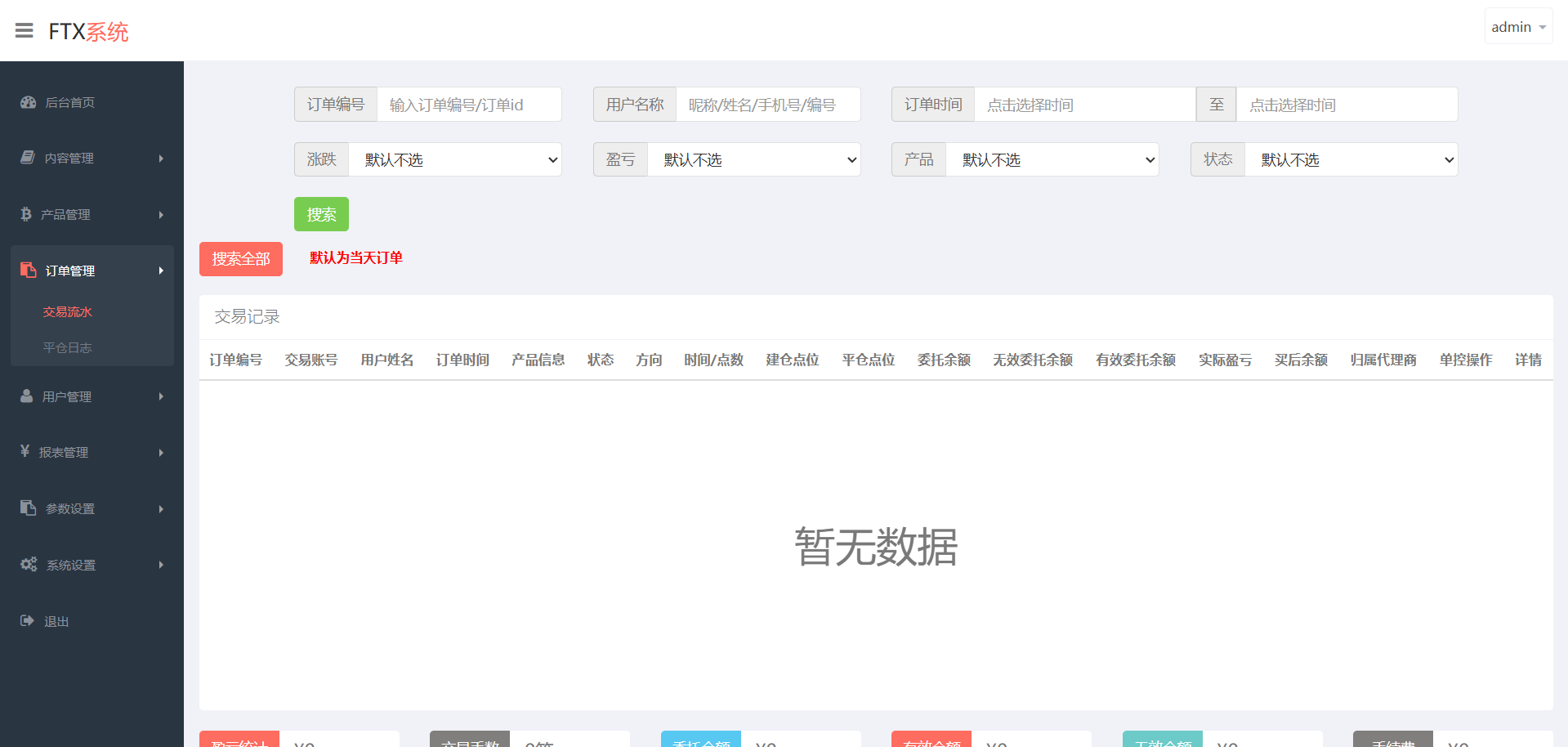This screenshot has width=1568, height=747.
Task: Click the bitcoin icon beside 产品管理
Action: click(26, 214)
